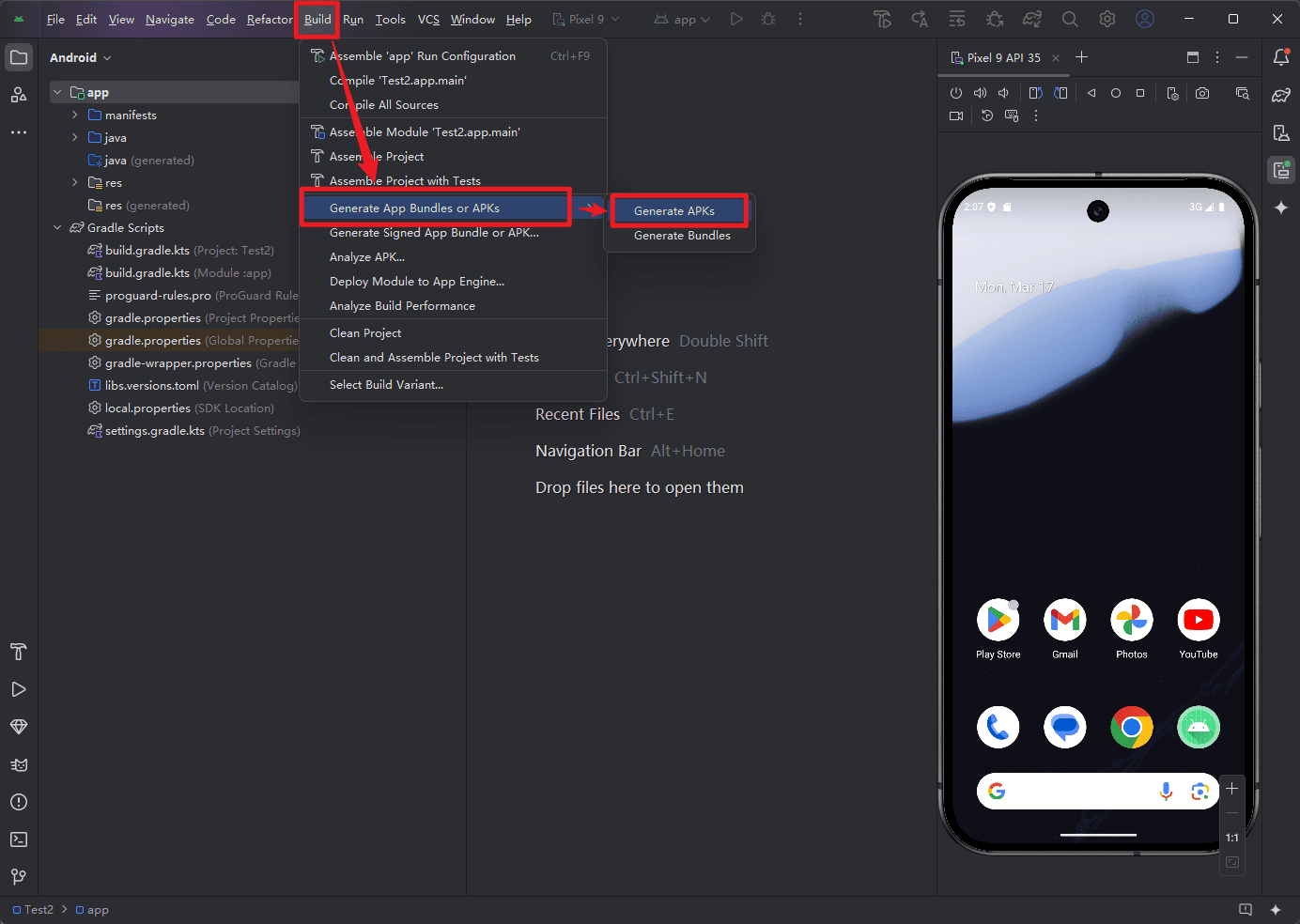Choose Clean Project in the Build menu
Viewport: 1300px width, 924px height.
pos(365,333)
